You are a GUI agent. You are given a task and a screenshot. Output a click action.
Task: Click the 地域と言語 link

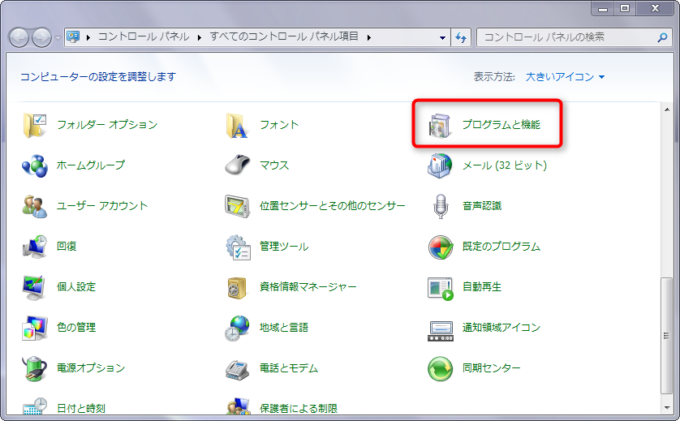(x=284, y=328)
